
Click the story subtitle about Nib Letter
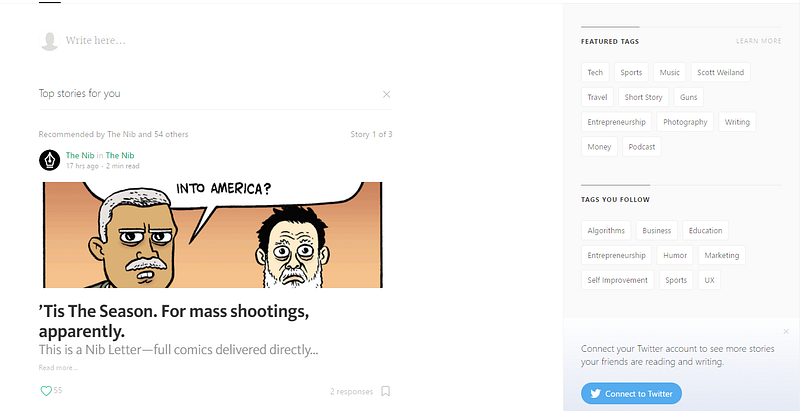point(179,350)
